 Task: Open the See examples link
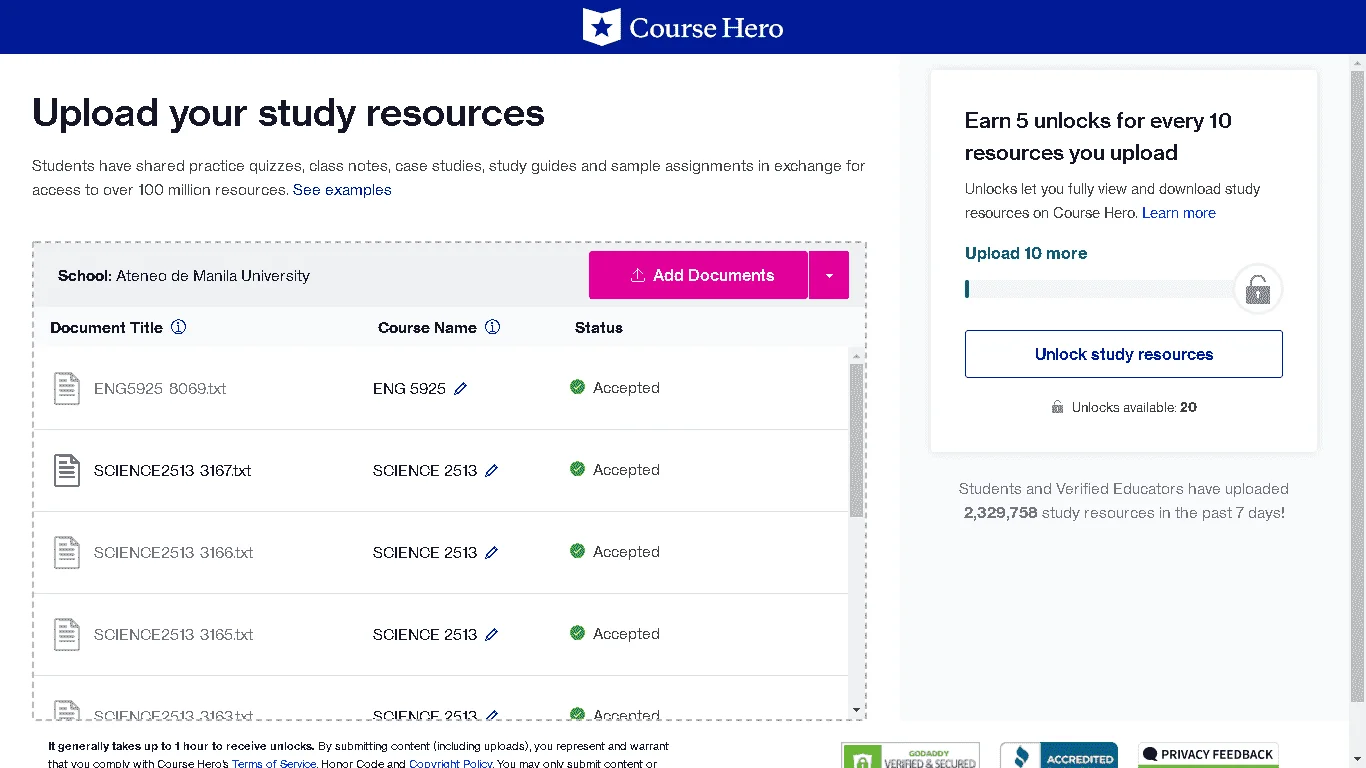coord(342,190)
